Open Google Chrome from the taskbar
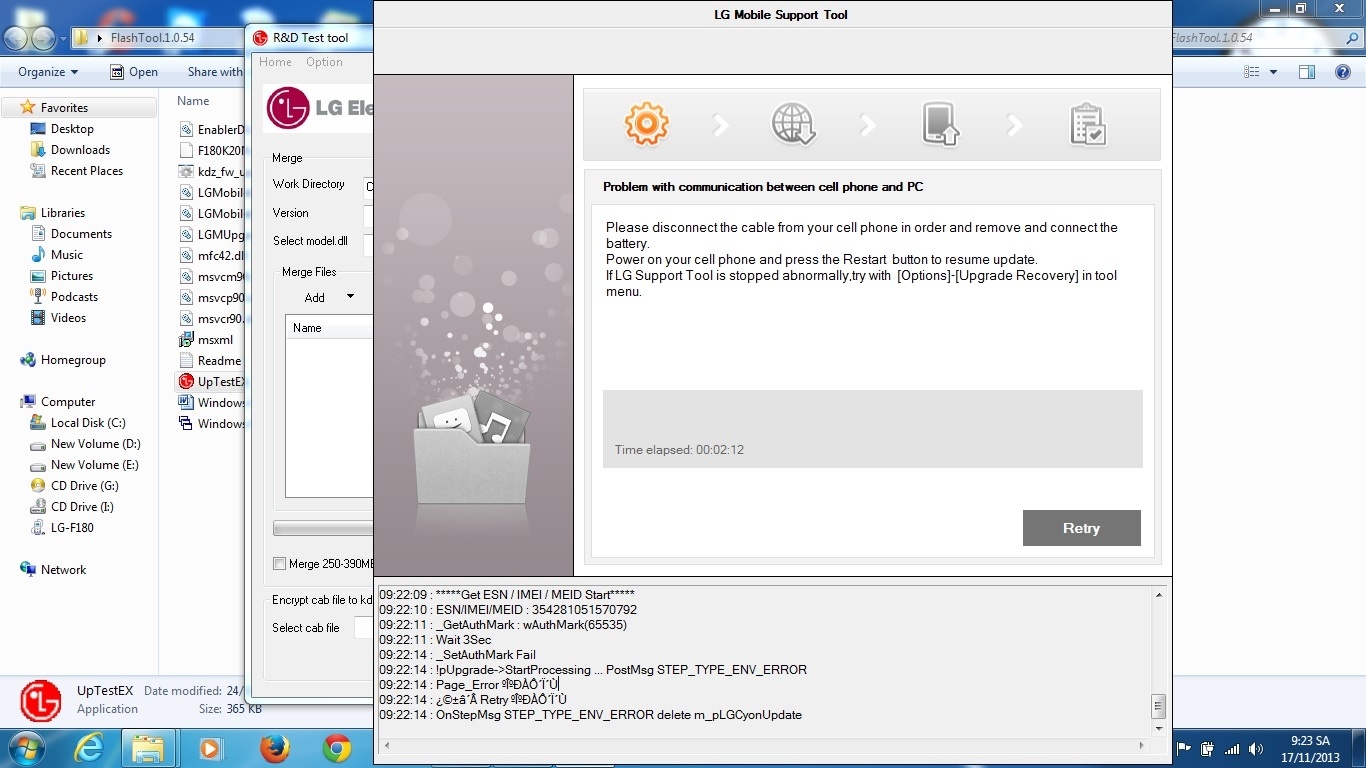The image size is (1366, 768). click(336, 748)
